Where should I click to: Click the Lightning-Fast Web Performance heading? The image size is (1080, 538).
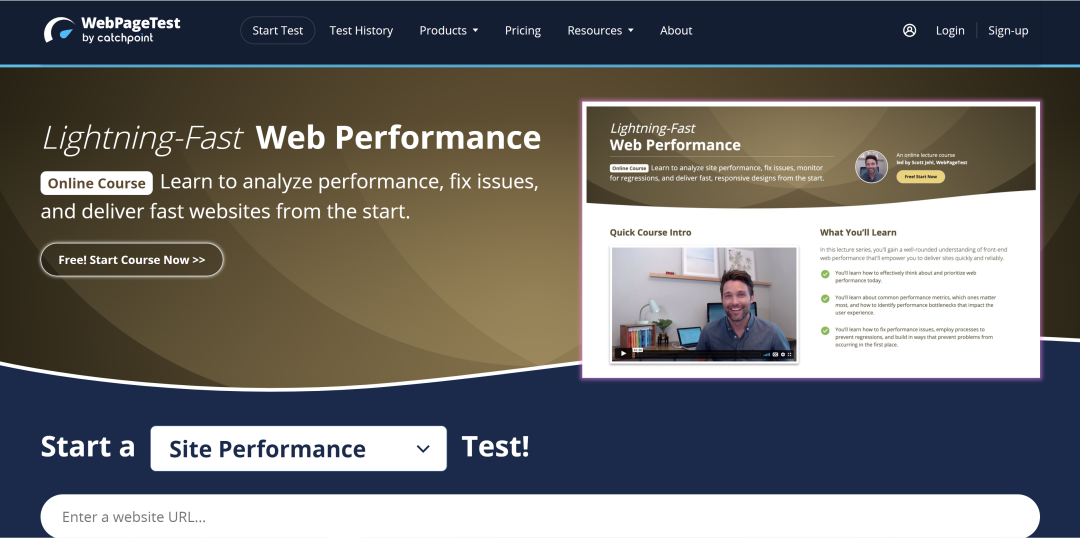tap(291, 137)
